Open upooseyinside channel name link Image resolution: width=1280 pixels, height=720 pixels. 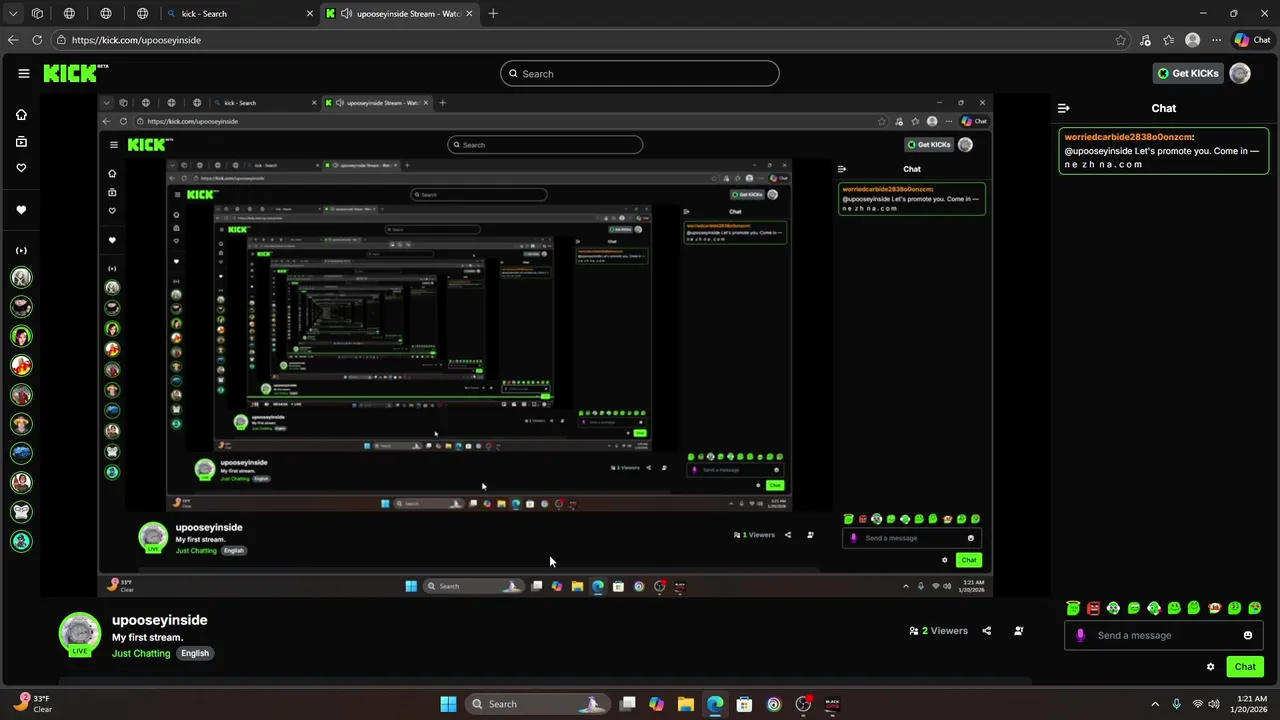click(160, 620)
